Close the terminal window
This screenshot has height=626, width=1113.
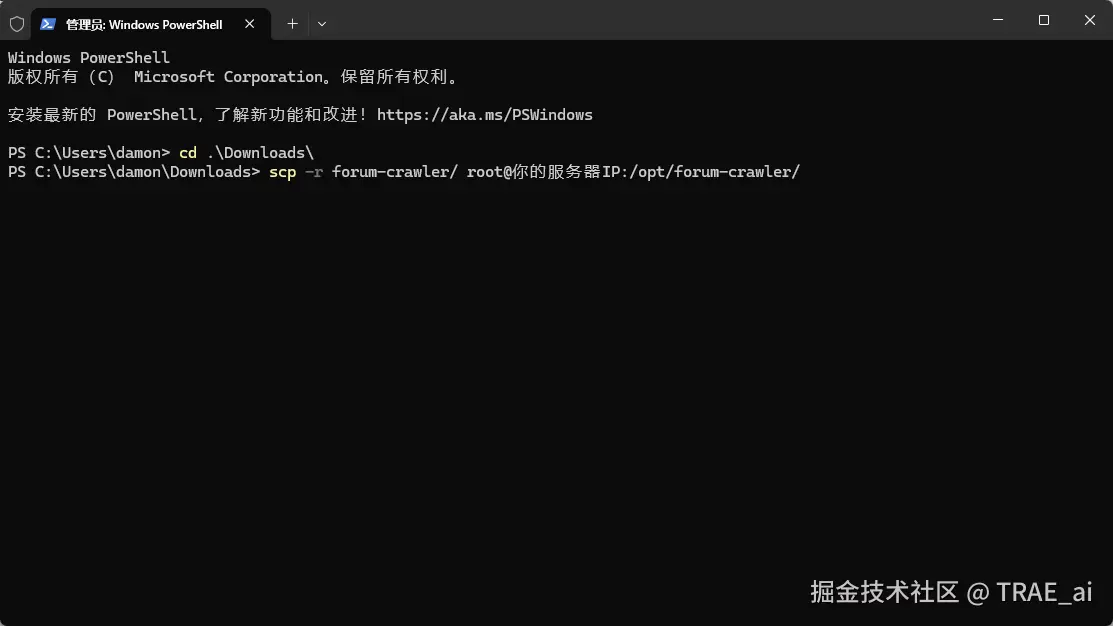pos(1090,20)
